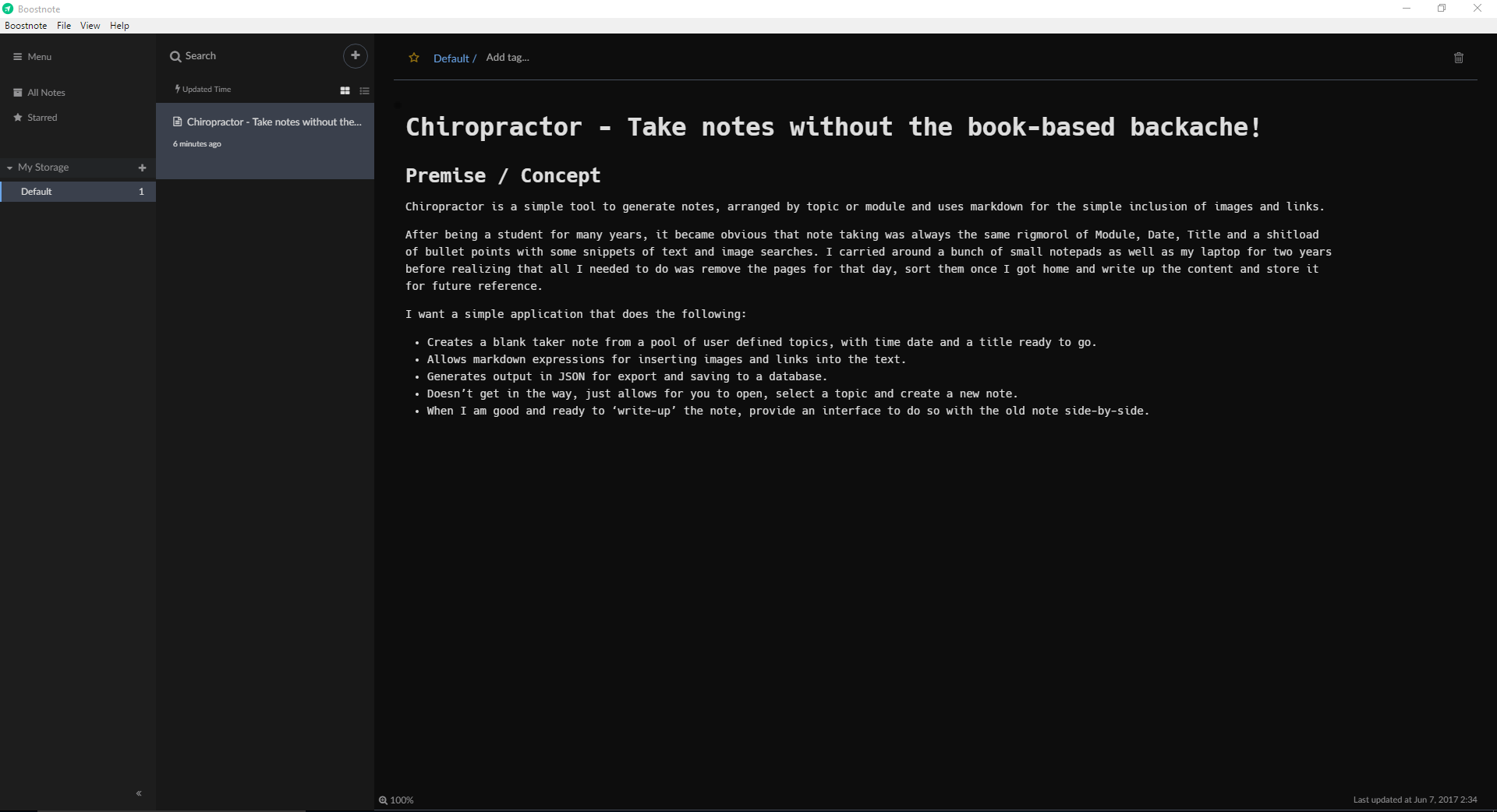This screenshot has width=1497, height=812.
Task: Click the Boostnote app icon in title bar
Action: pos(8,9)
